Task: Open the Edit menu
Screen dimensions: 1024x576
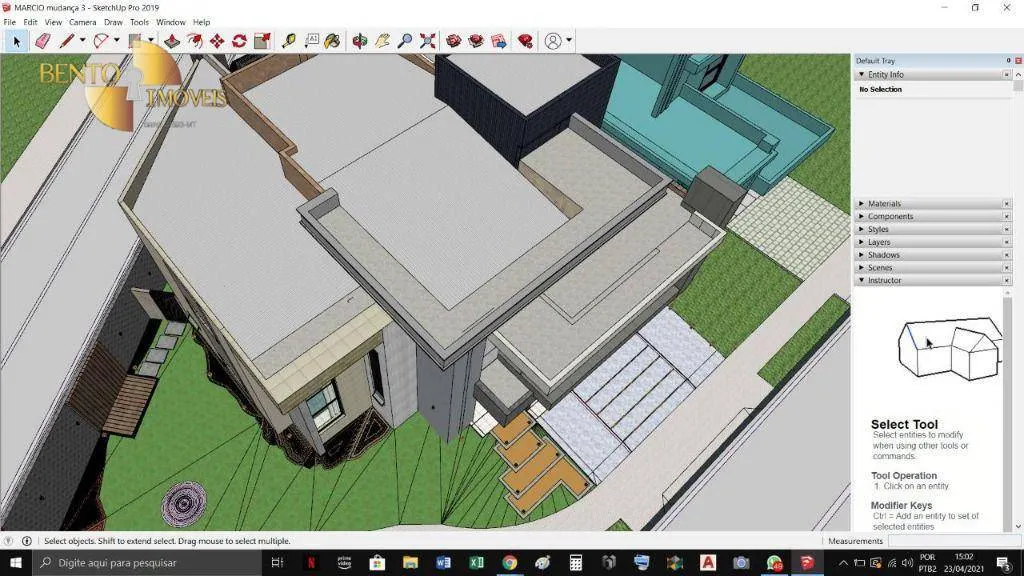Action: (30, 22)
